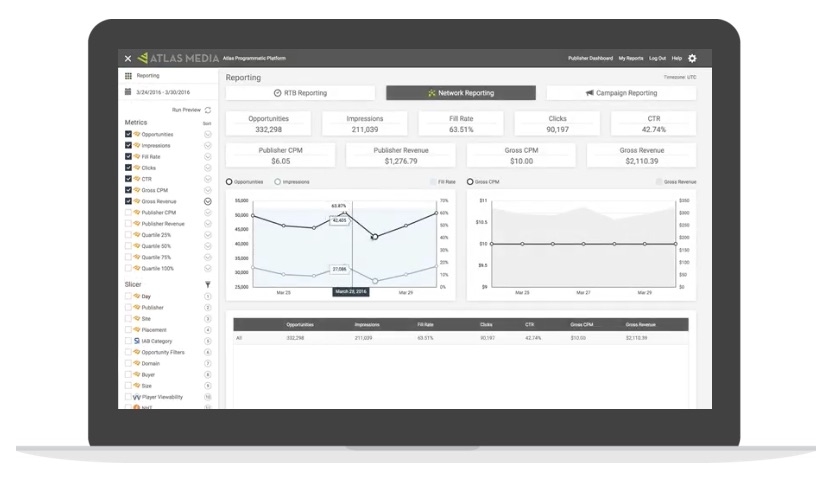The image size is (838, 480).
Task: Click the Log Out link
Action: coord(657,58)
